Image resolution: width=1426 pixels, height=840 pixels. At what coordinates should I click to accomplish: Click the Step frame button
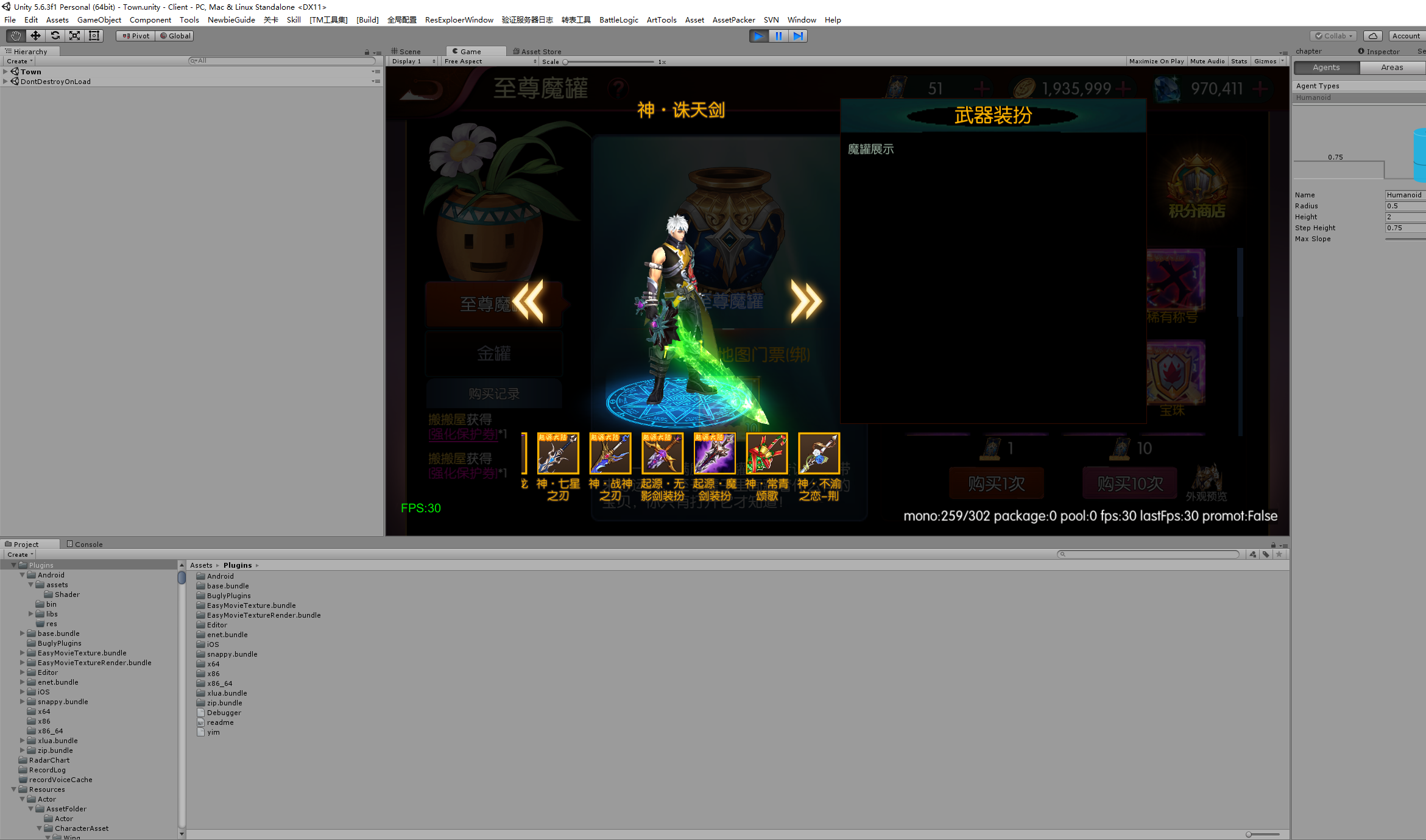point(798,36)
